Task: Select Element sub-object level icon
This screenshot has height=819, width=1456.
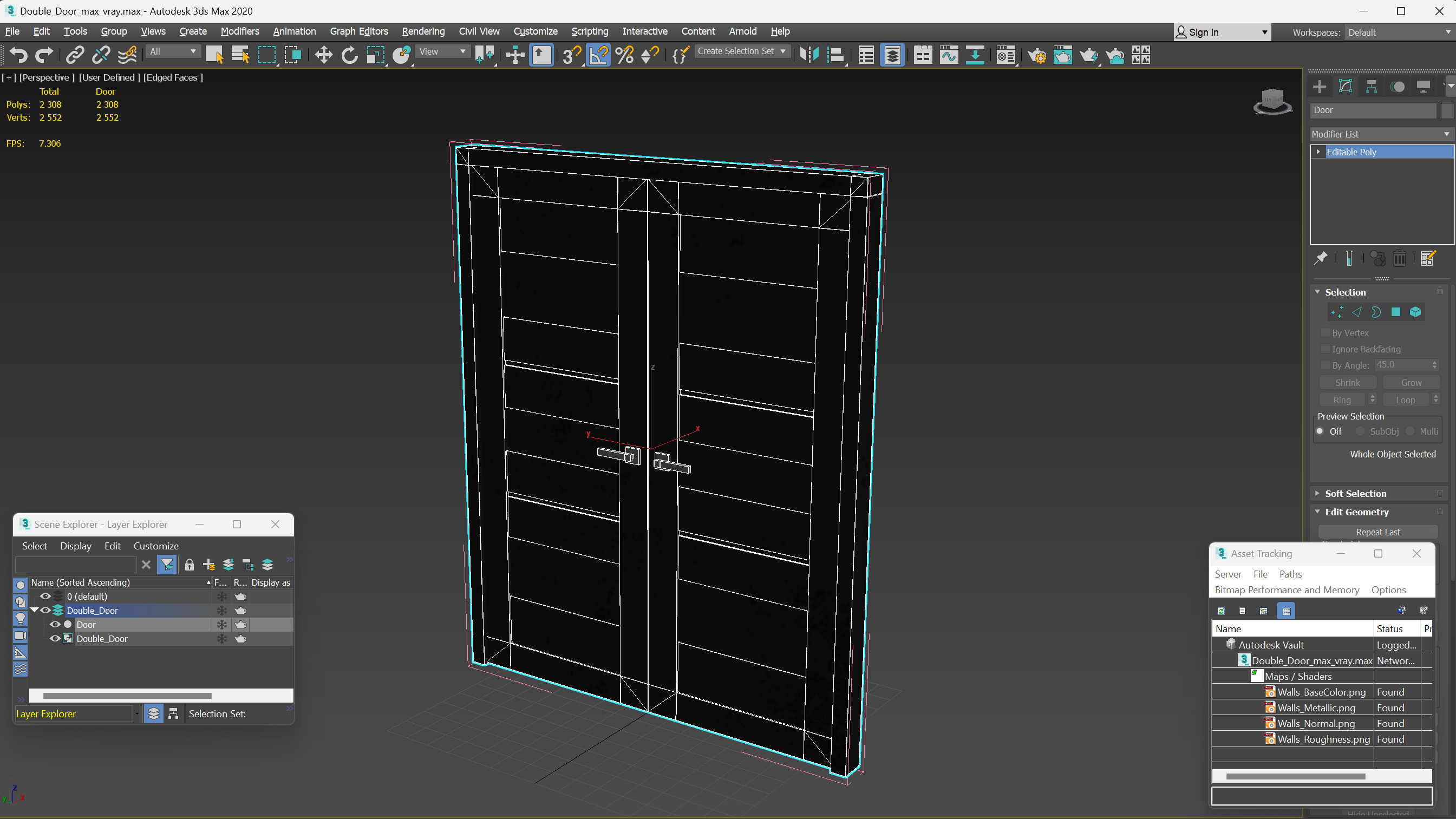Action: 1415,312
